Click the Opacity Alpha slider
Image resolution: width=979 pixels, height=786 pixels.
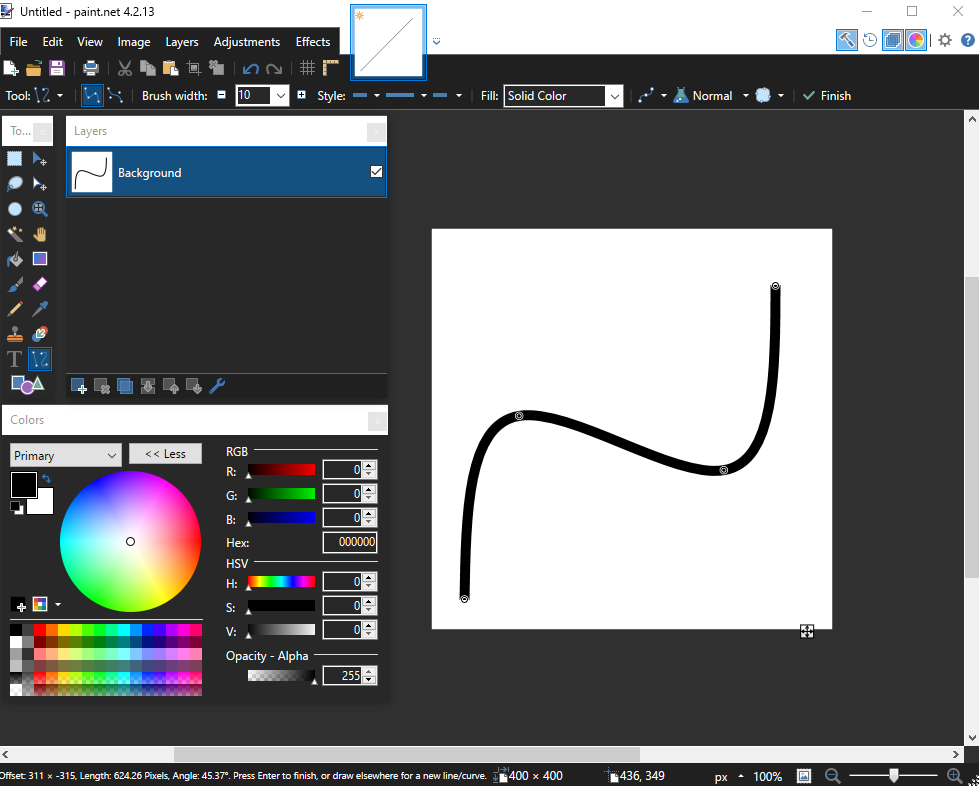282,675
